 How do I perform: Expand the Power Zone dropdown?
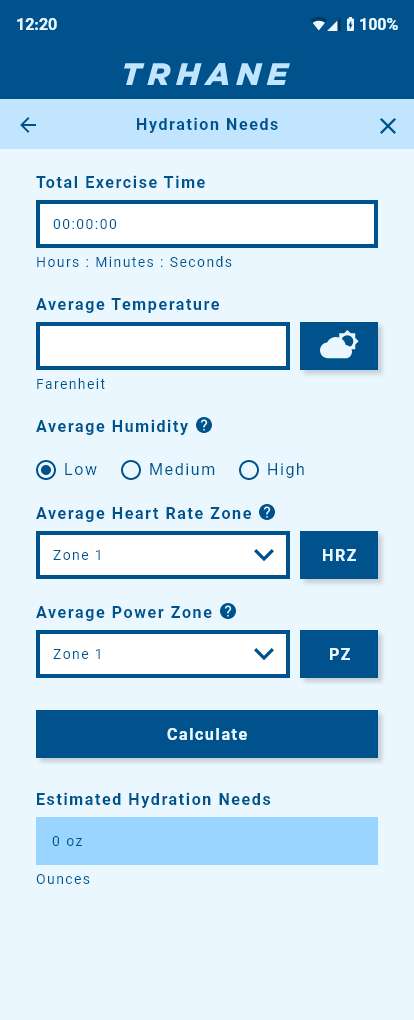[x=163, y=654]
